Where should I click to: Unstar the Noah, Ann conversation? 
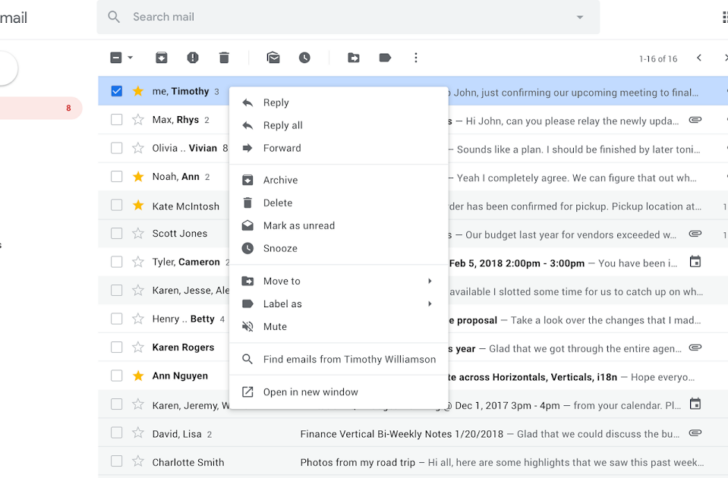point(138,176)
